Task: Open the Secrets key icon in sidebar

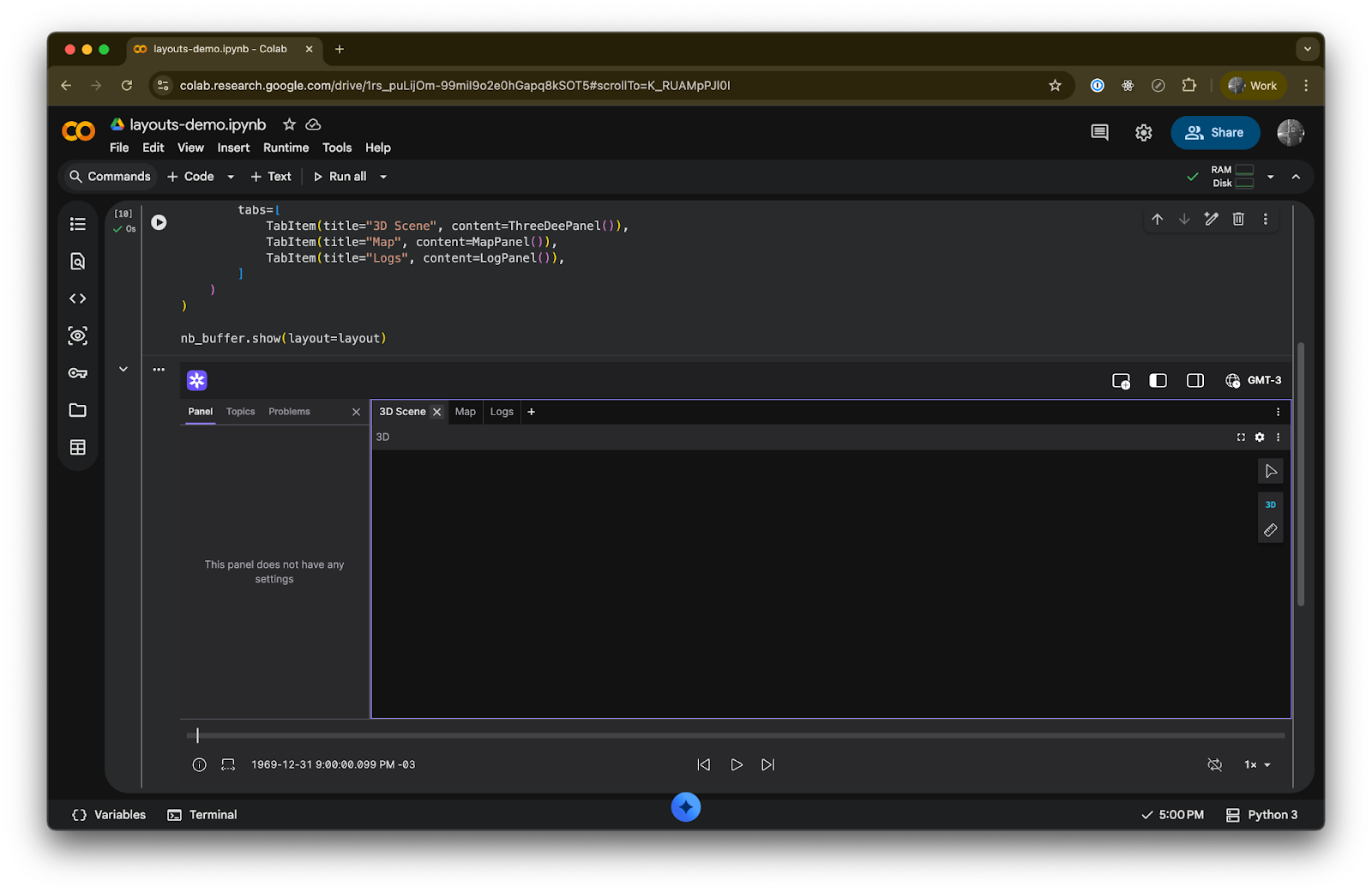Action: (78, 373)
